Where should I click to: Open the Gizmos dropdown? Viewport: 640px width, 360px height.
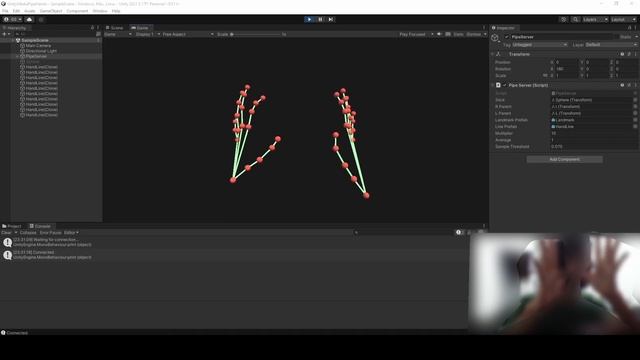click(476, 34)
